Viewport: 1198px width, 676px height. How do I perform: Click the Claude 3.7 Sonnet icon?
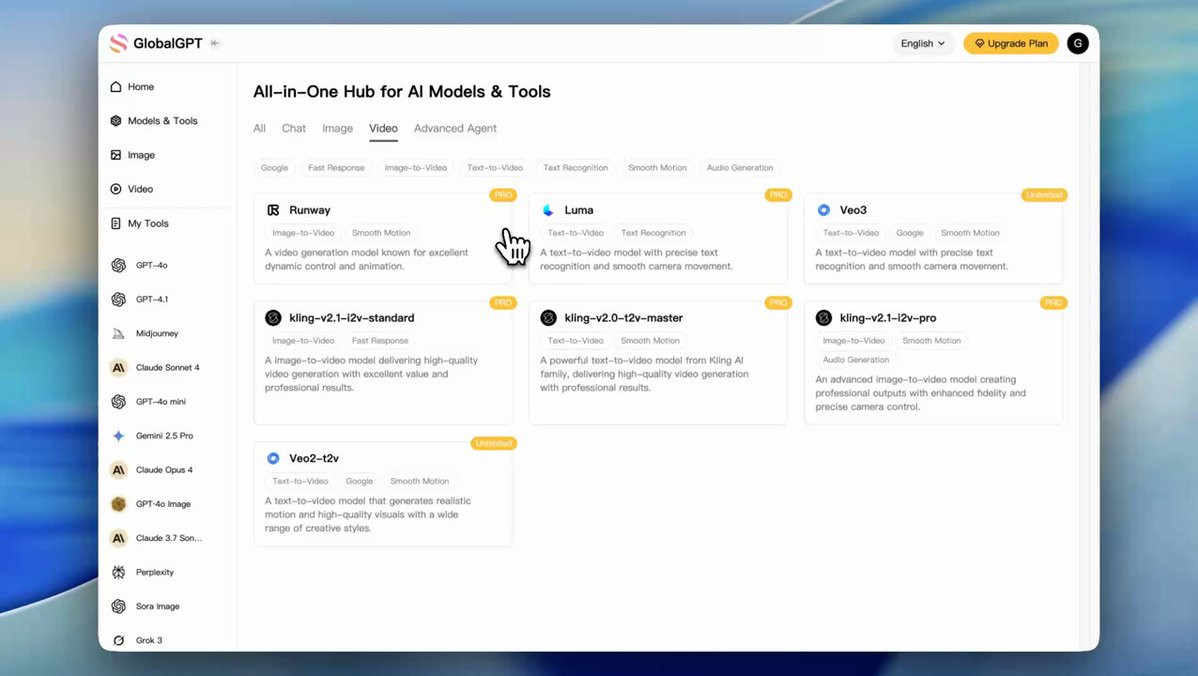tap(118, 538)
